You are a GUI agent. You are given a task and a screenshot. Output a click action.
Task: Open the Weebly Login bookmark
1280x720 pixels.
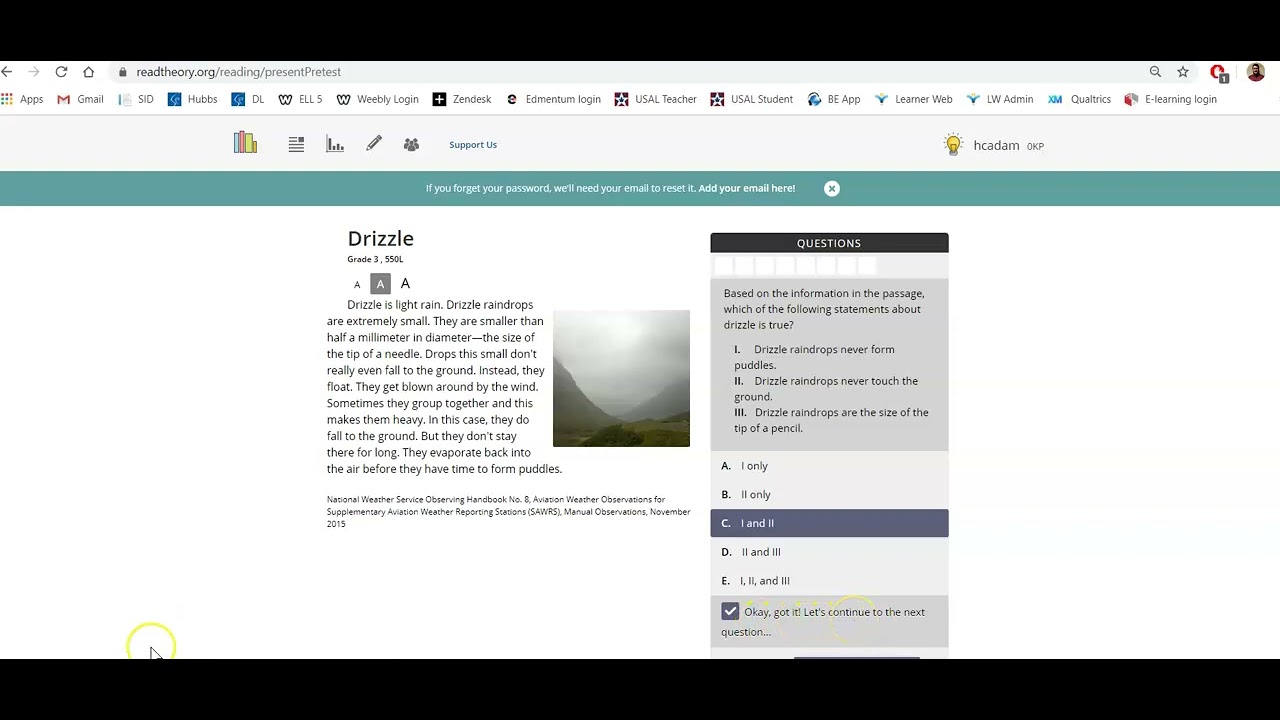coord(377,99)
